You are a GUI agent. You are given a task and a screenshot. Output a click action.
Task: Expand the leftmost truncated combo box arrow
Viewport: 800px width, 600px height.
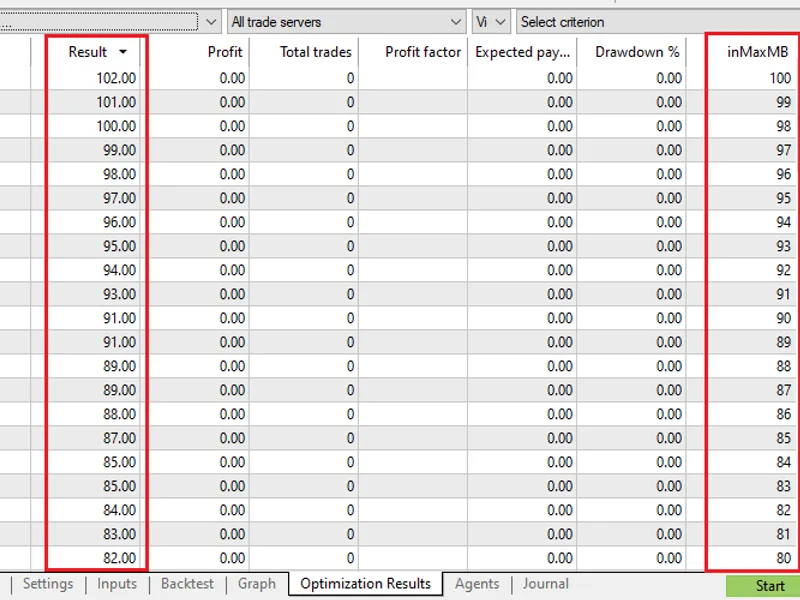point(211,22)
